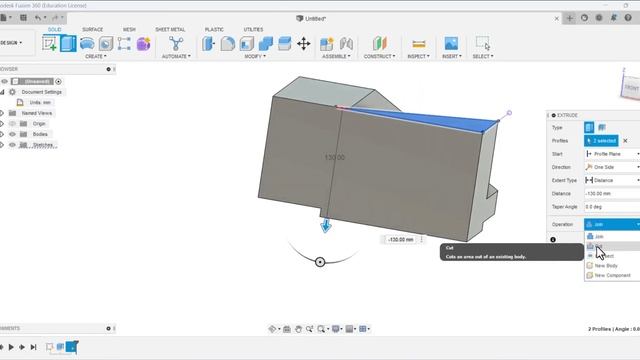The width and height of the screenshot is (640, 360).
Task: Switch to the Sheet Metal tab
Action: click(x=170, y=29)
